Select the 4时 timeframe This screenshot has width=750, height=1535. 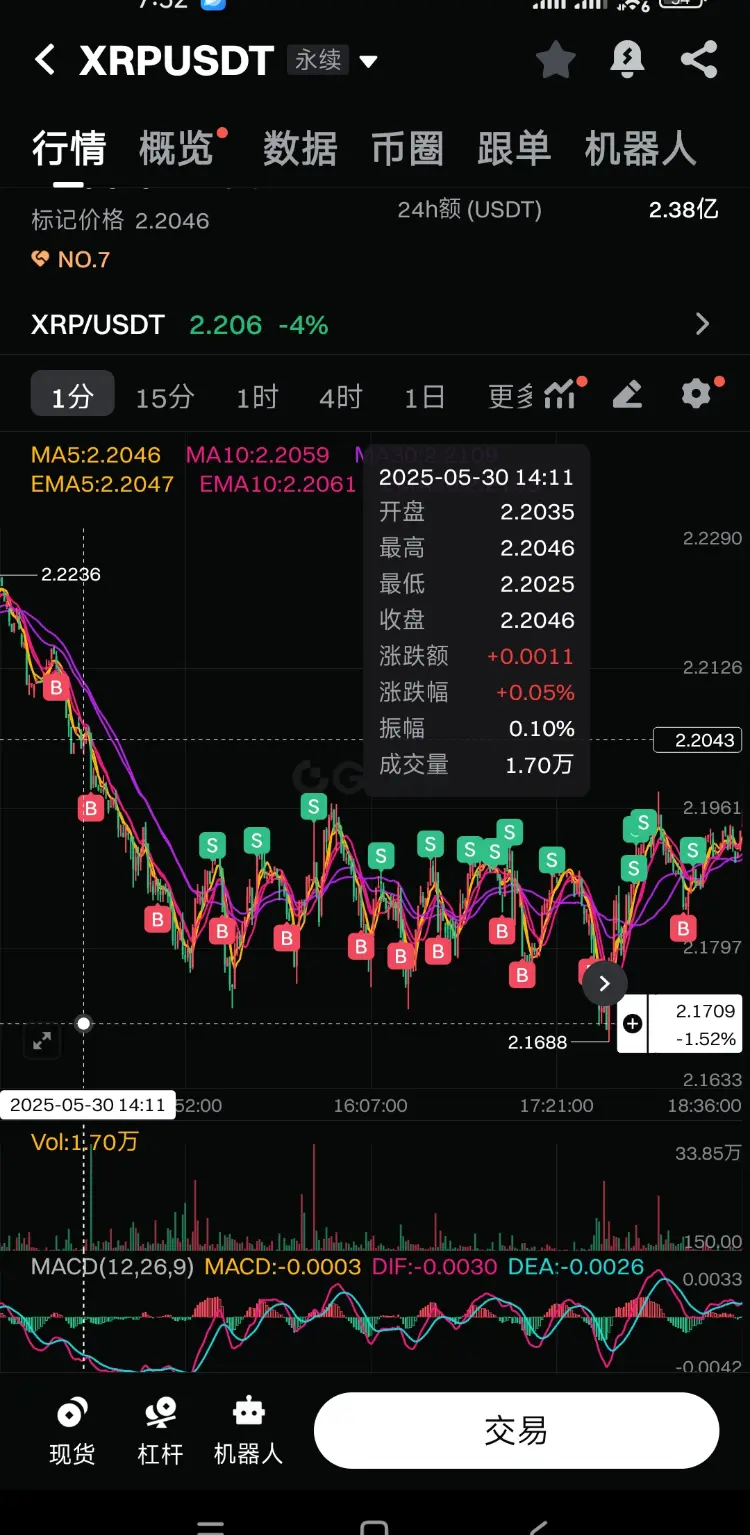340,397
